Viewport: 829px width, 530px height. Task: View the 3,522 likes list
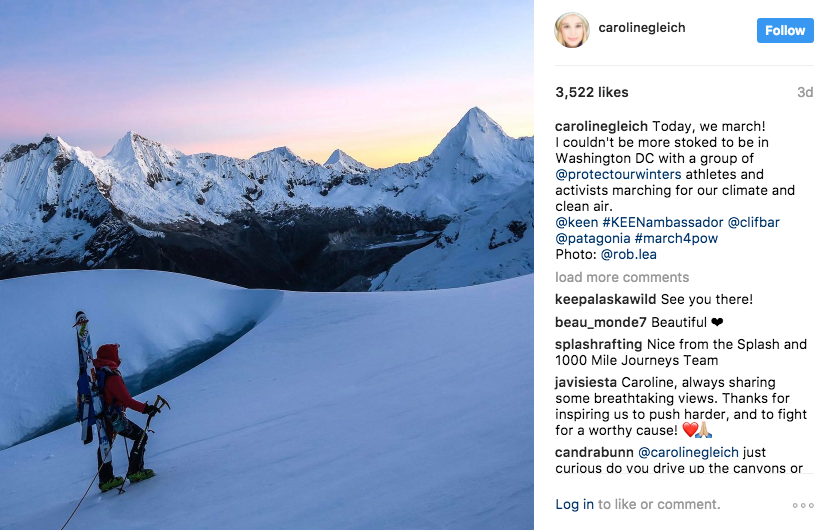click(592, 92)
